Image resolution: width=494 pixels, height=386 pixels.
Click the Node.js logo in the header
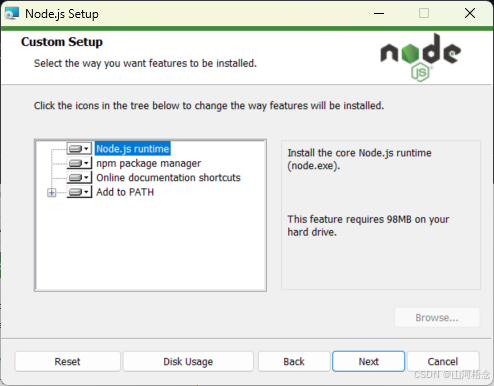(x=421, y=57)
